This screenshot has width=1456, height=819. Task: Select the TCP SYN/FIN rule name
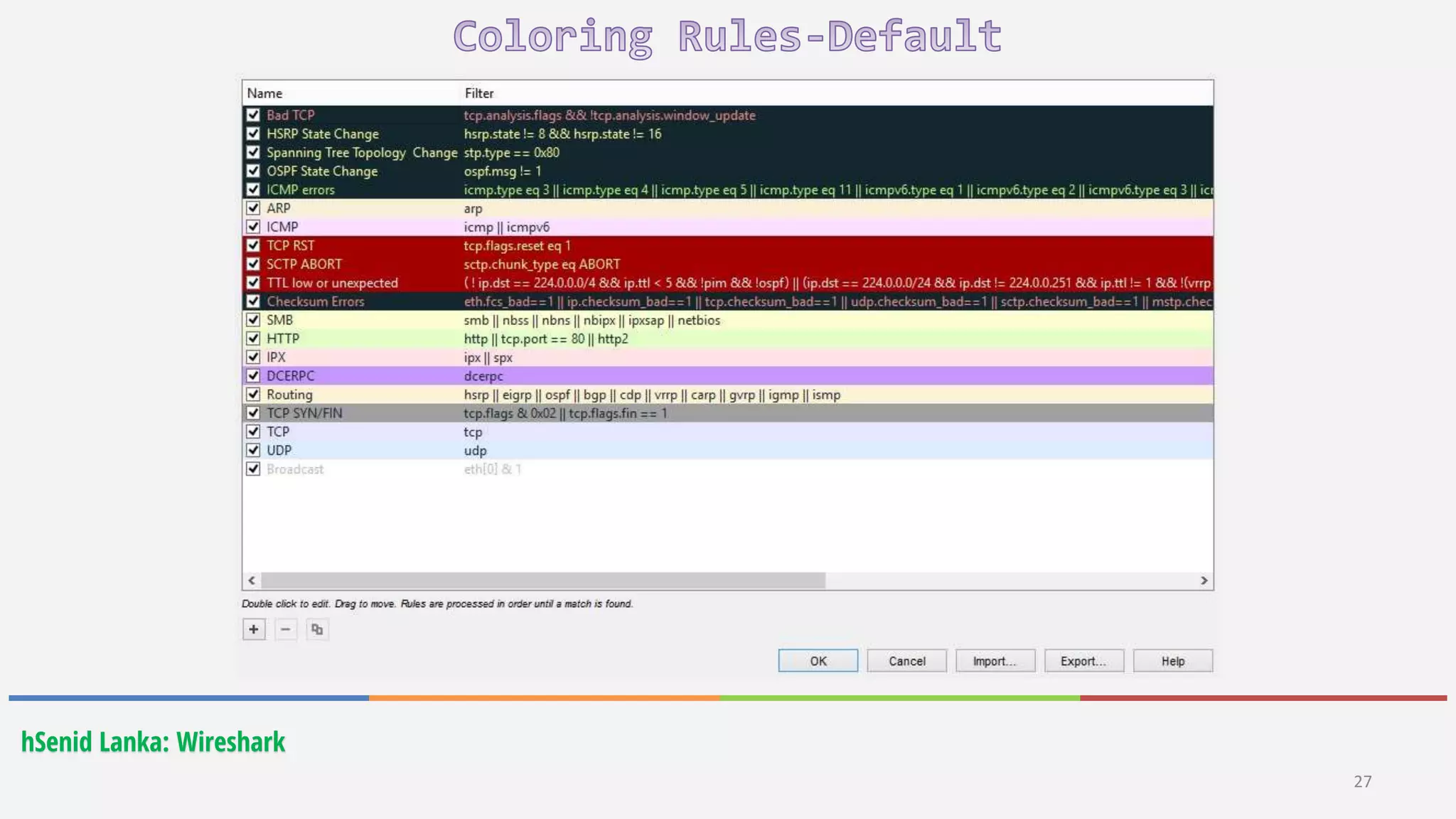tap(304, 413)
